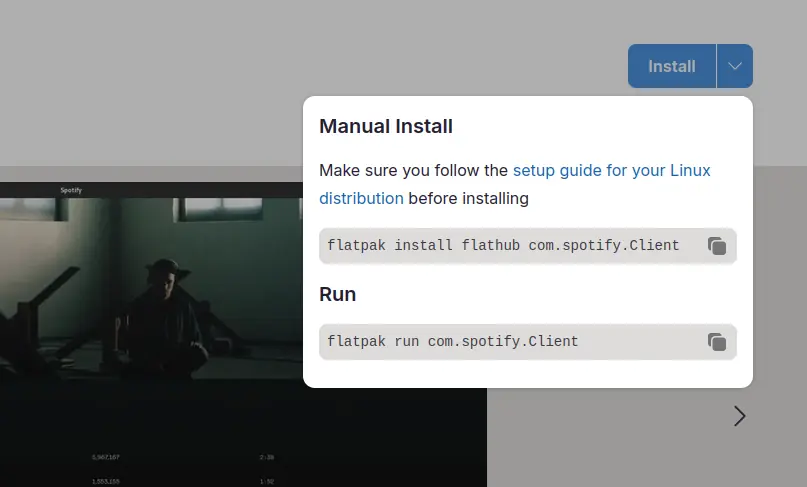Collapse the Install options dropdown arrow
Screen dimensions: 807x487
[735, 66]
